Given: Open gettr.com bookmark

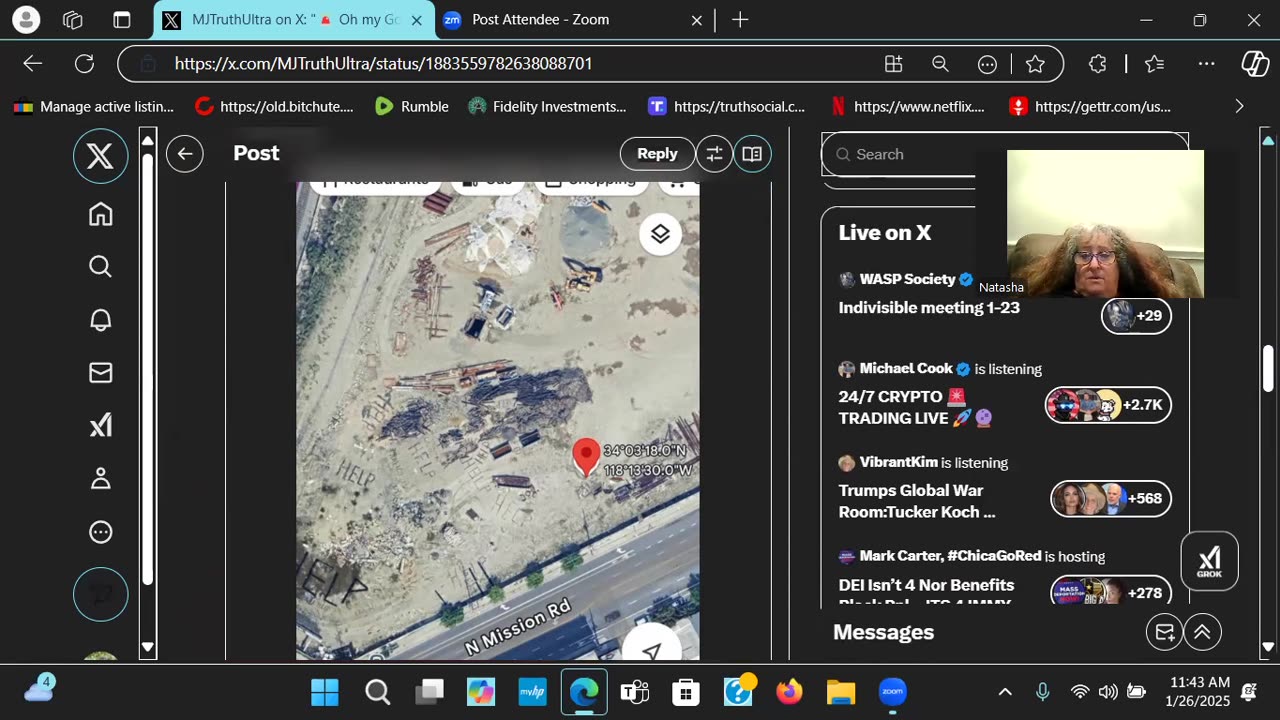Looking at the screenshot, I should (1090, 106).
